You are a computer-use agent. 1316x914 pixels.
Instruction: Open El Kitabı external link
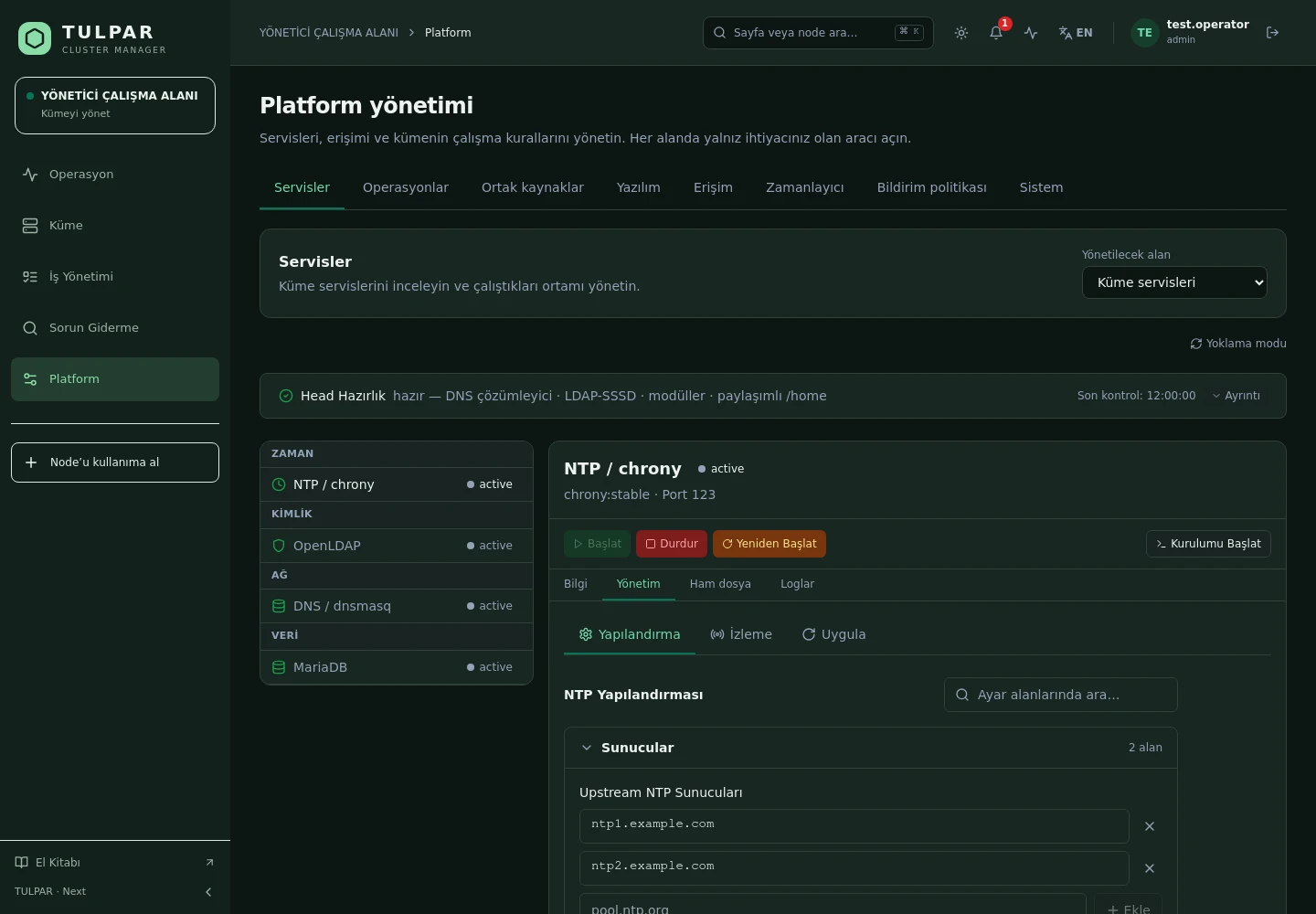point(115,863)
